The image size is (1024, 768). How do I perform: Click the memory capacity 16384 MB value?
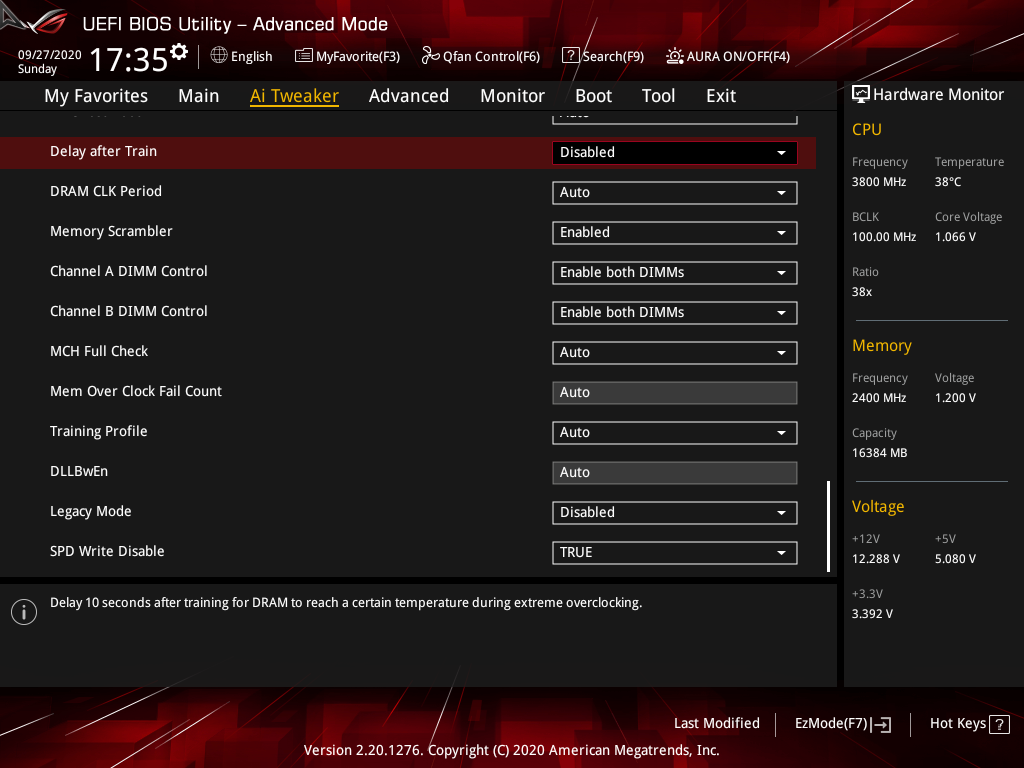pos(880,453)
